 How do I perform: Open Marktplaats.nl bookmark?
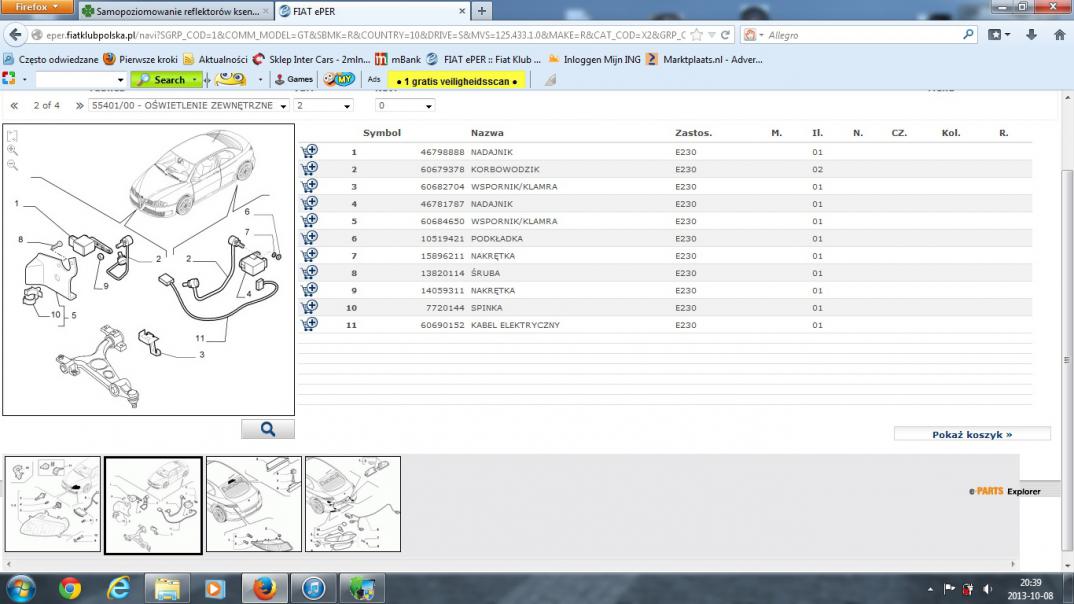pos(704,60)
